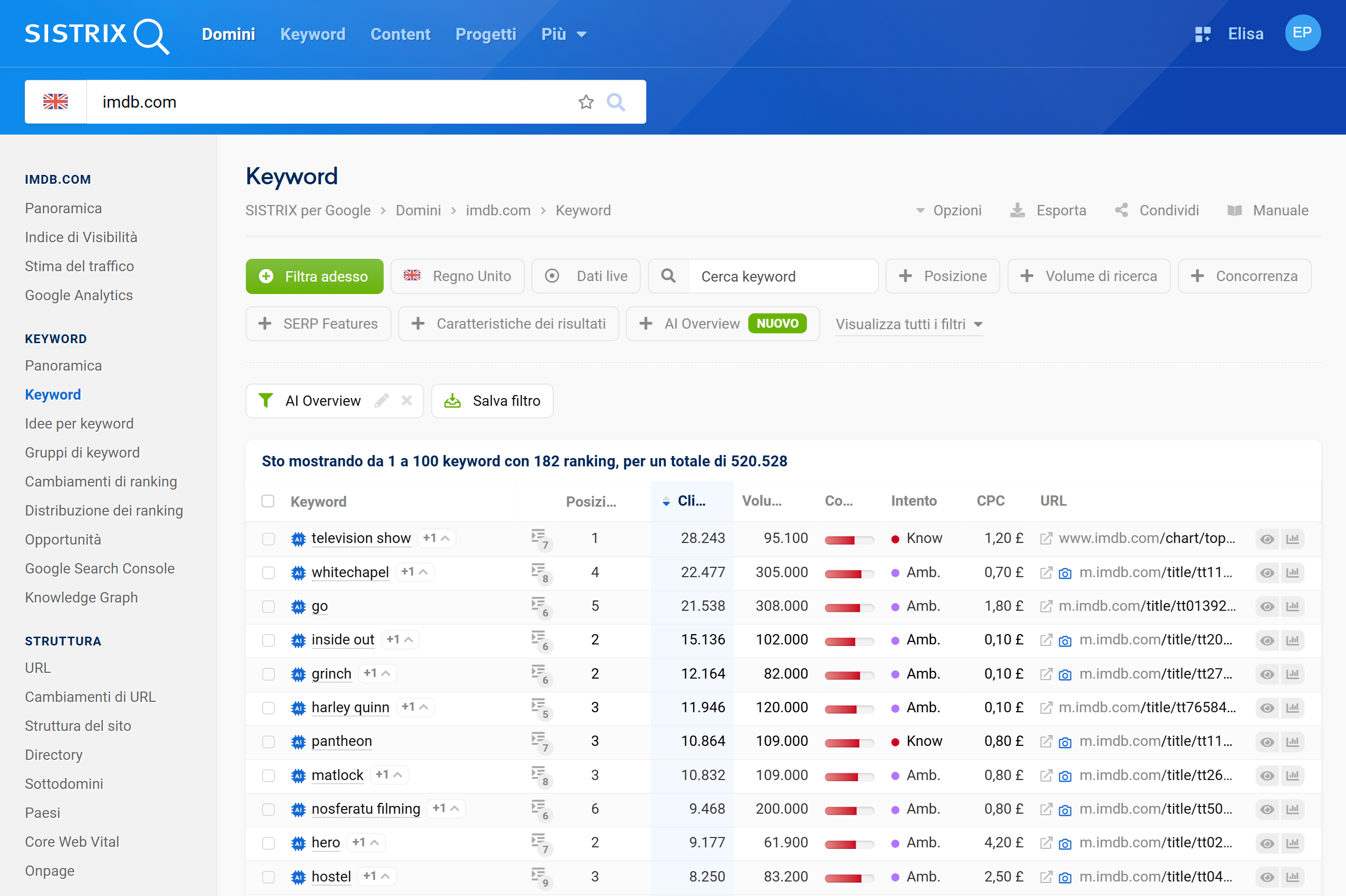1346x896 pixels.
Task: Click the AI Overview icon next to pantheon
Action: point(298,742)
